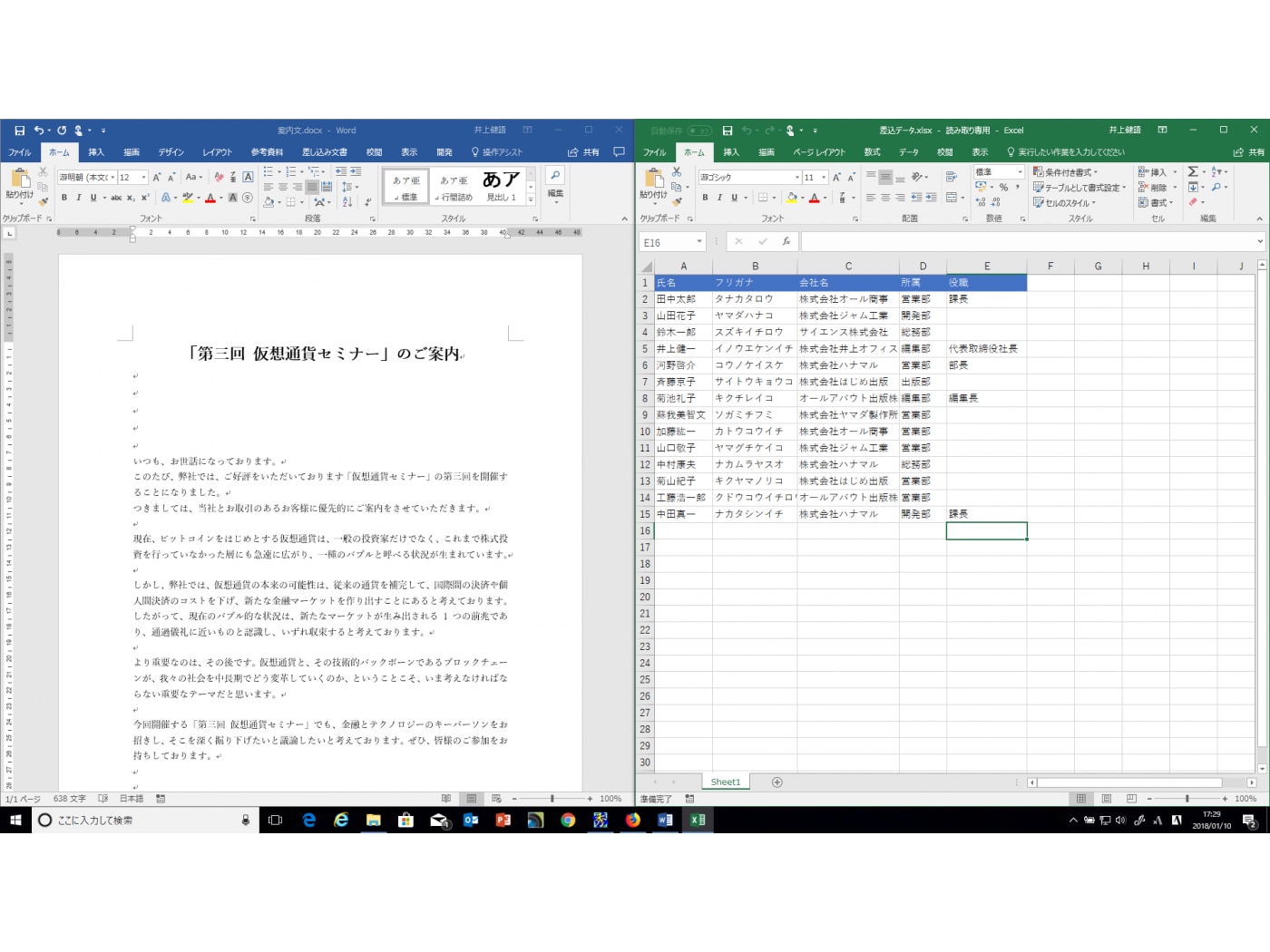Save the Excel workbook using the quick access icon
Screen dimensions: 1270x952
pyautogui.click(x=728, y=131)
